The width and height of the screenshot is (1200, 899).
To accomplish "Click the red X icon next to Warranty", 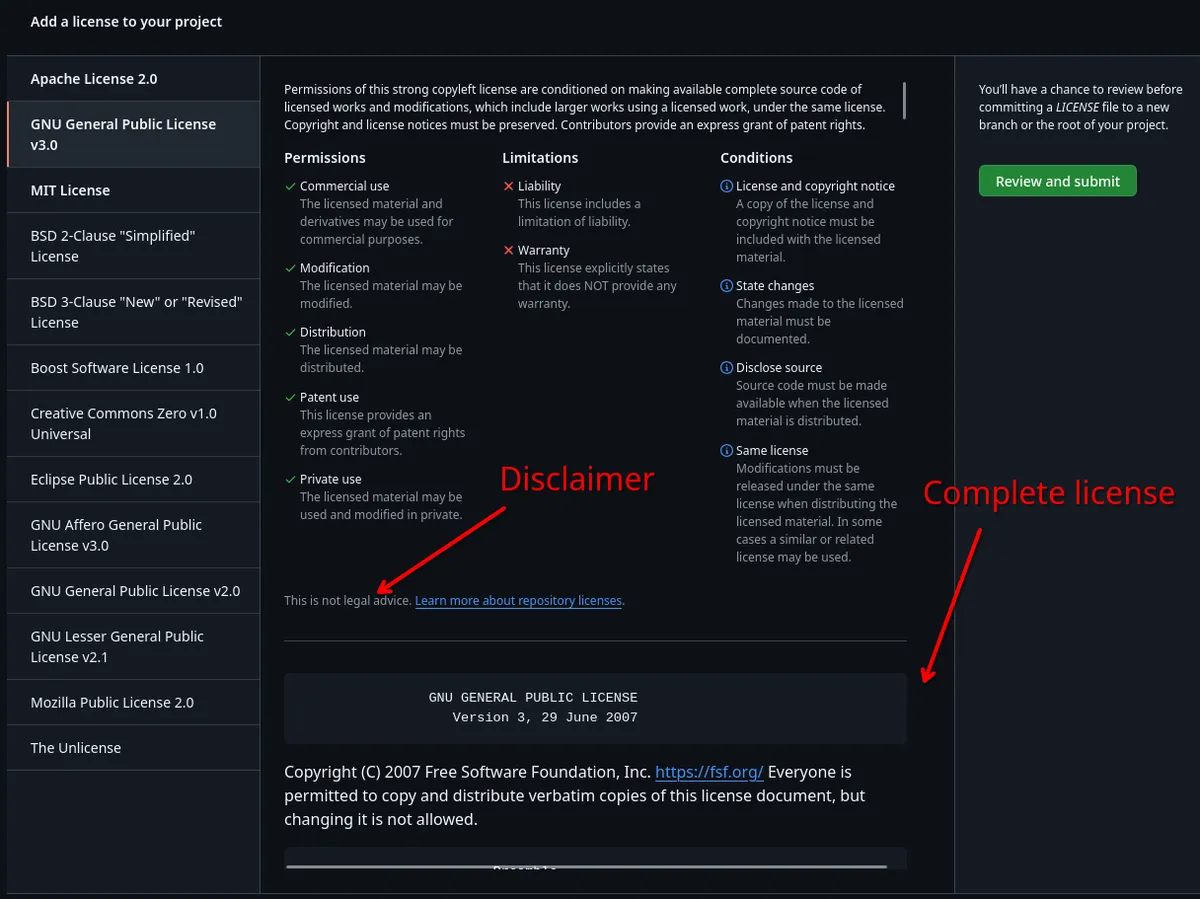I will coord(508,250).
